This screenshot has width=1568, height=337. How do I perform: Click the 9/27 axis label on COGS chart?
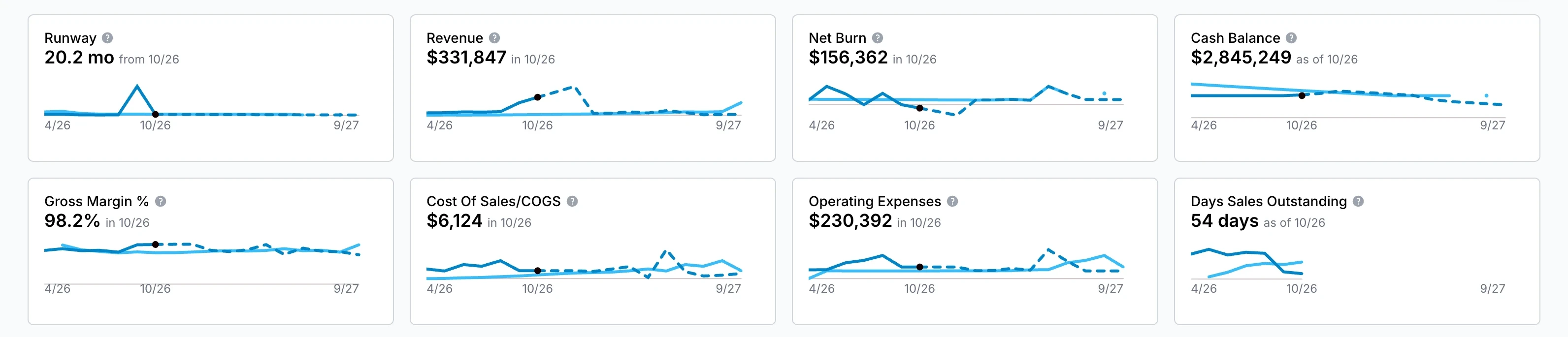pyautogui.click(x=728, y=288)
